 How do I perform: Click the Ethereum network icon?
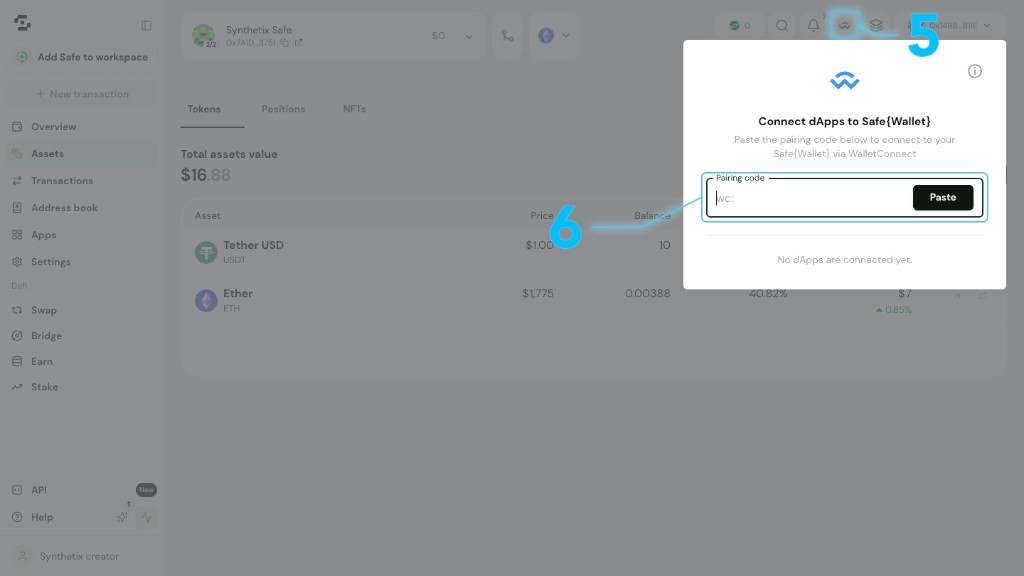(x=546, y=35)
